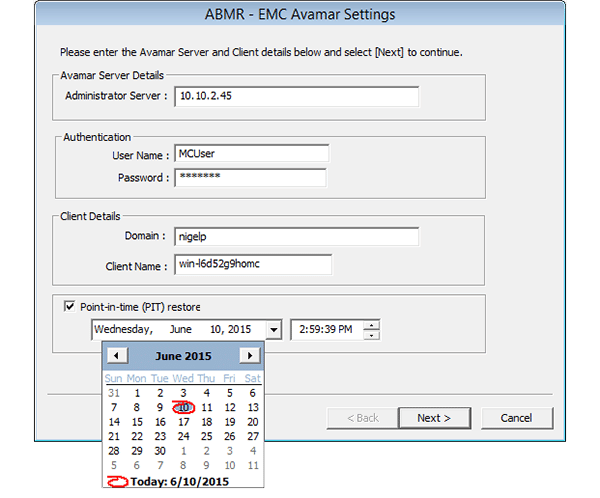600x498 pixels.
Task: Go to next month in calendar
Action: coord(250,356)
